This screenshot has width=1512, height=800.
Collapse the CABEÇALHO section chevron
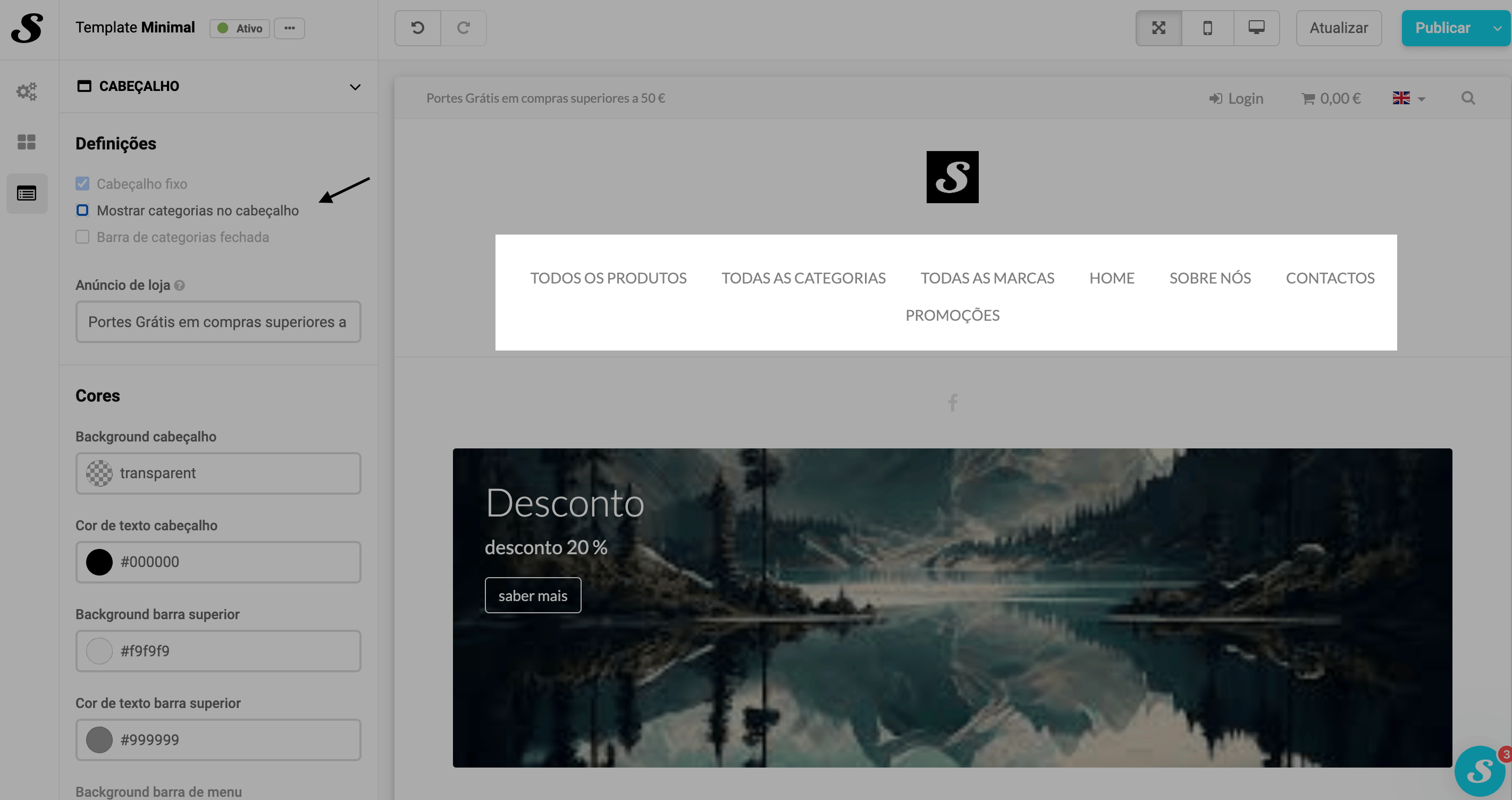coord(355,87)
